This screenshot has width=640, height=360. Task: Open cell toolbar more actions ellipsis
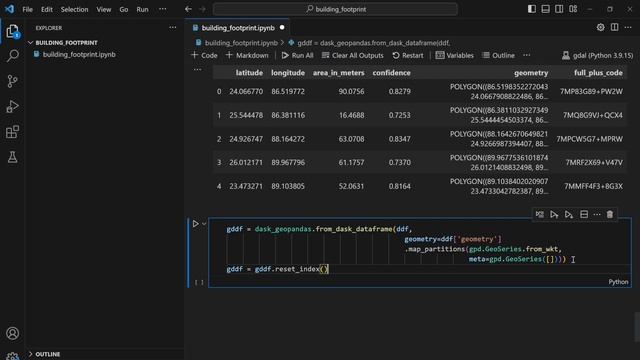click(x=597, y=214)
